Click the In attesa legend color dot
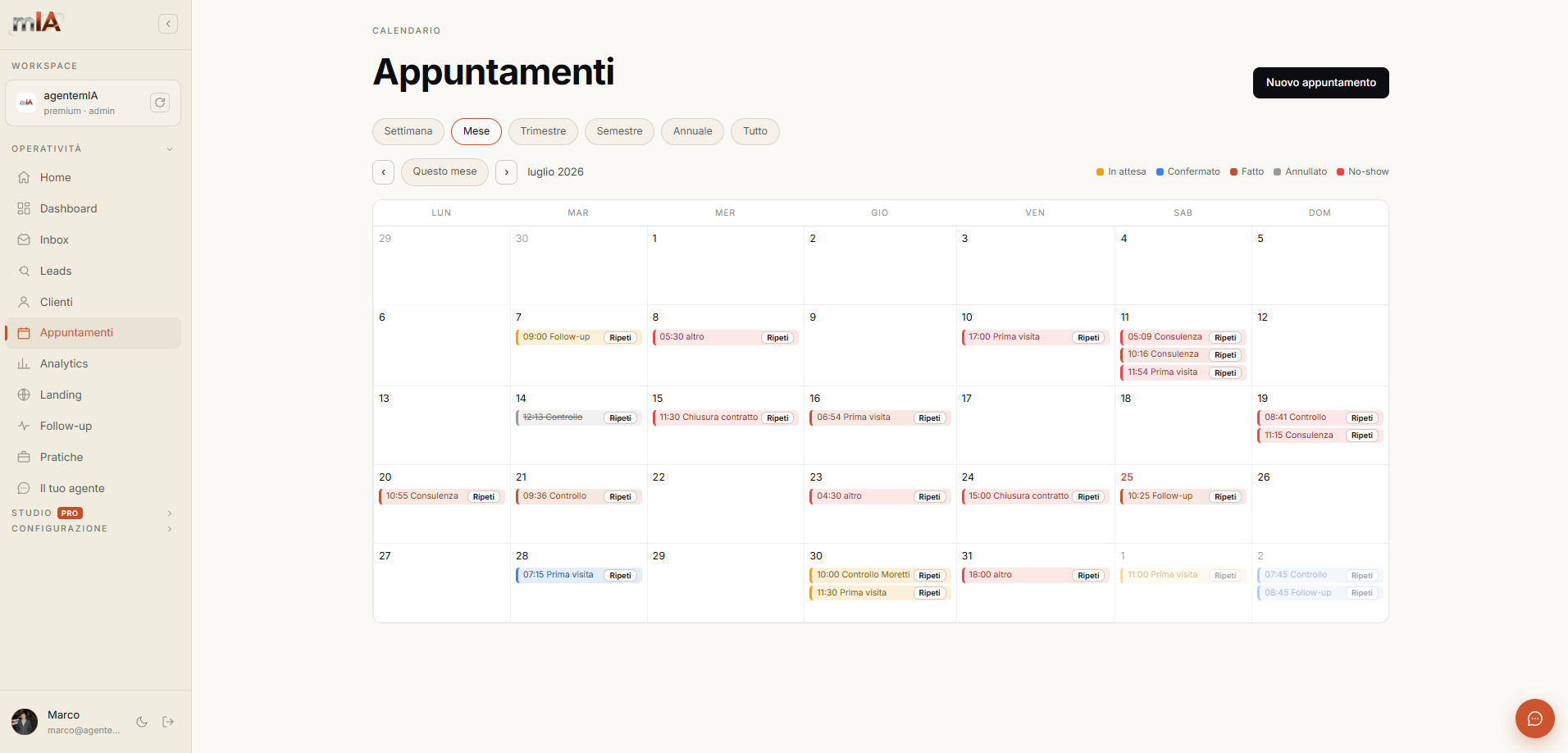 1100,172
